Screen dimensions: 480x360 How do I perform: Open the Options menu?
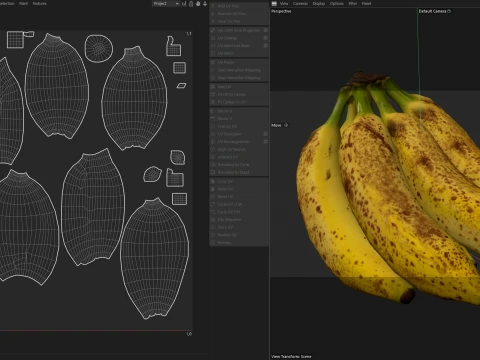point(337,4)
